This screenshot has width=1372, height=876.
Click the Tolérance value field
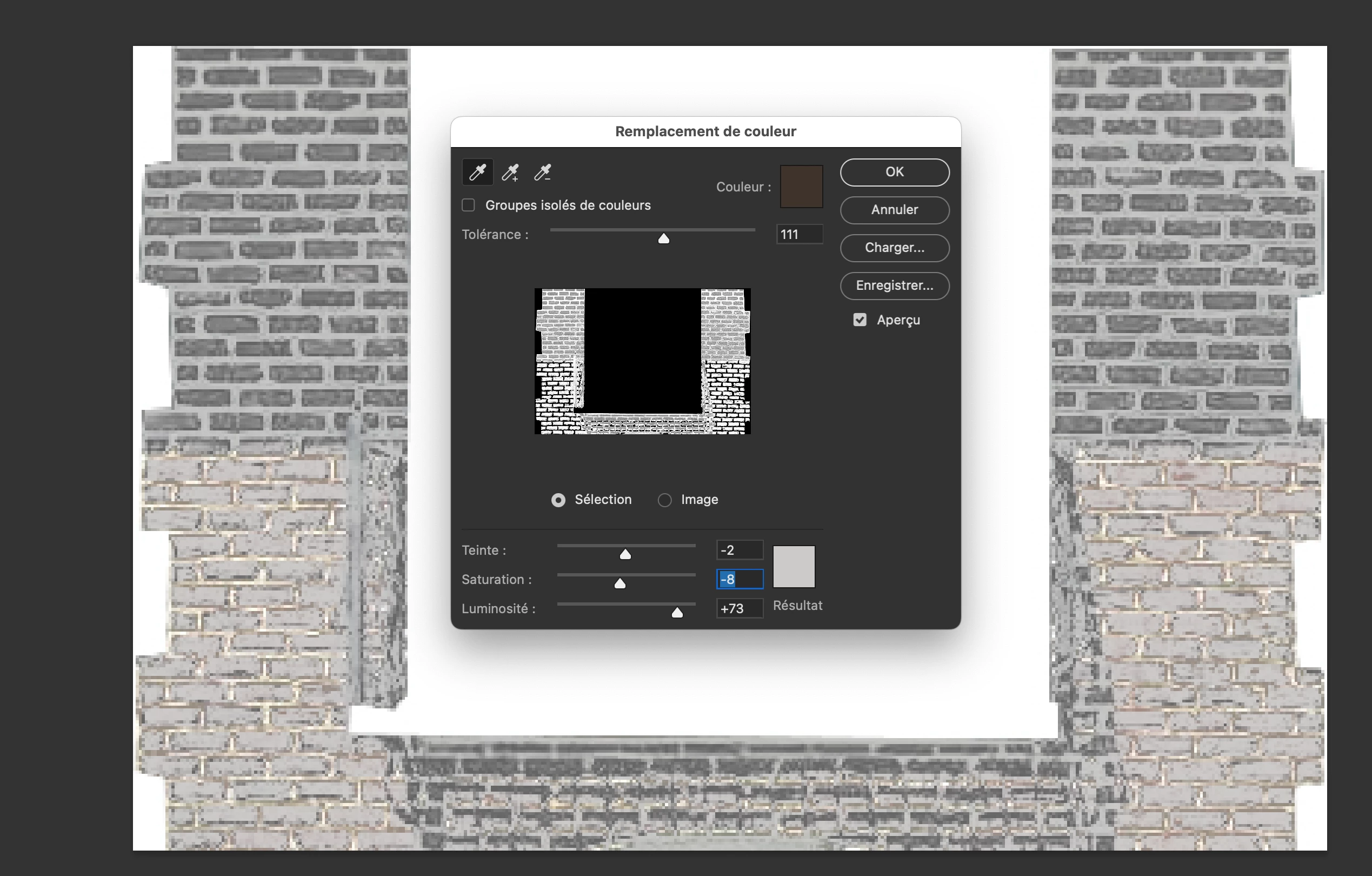pos(799,234)
